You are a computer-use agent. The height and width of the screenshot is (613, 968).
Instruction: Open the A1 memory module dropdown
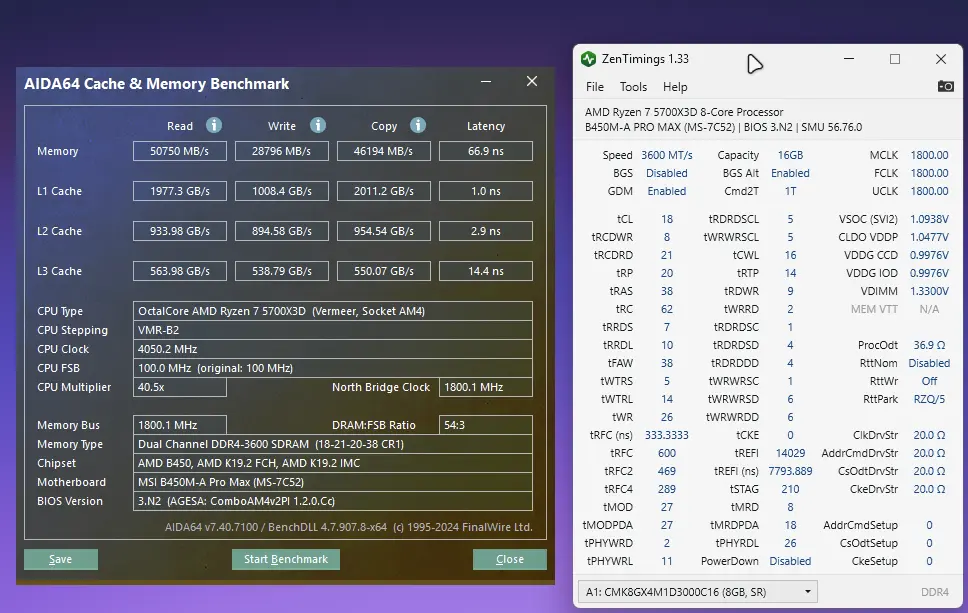point(698,591)
